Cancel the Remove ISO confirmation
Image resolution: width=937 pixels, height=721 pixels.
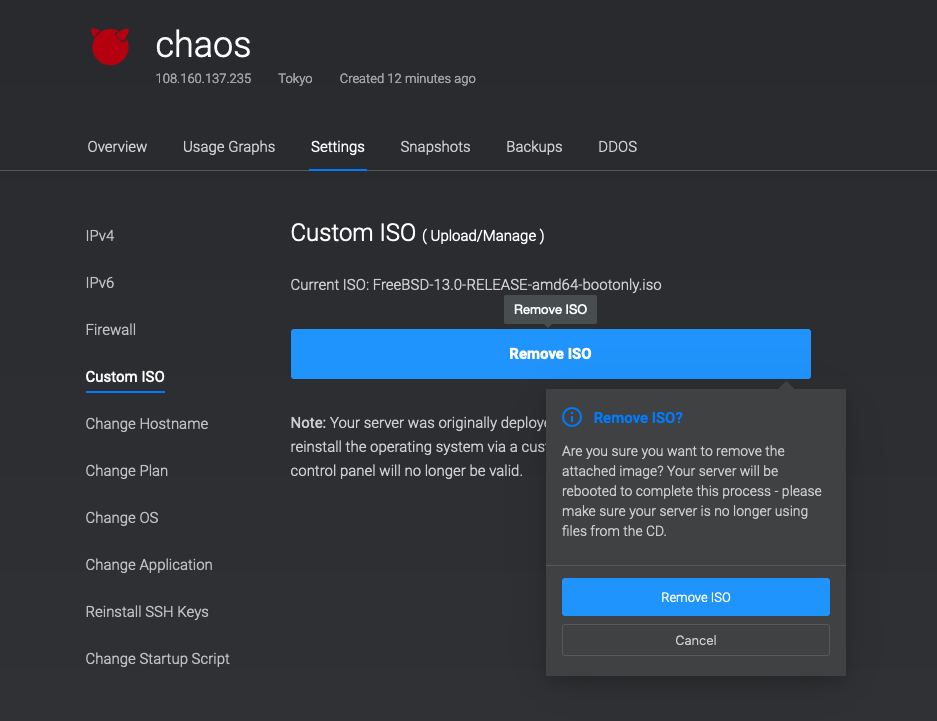696,640
